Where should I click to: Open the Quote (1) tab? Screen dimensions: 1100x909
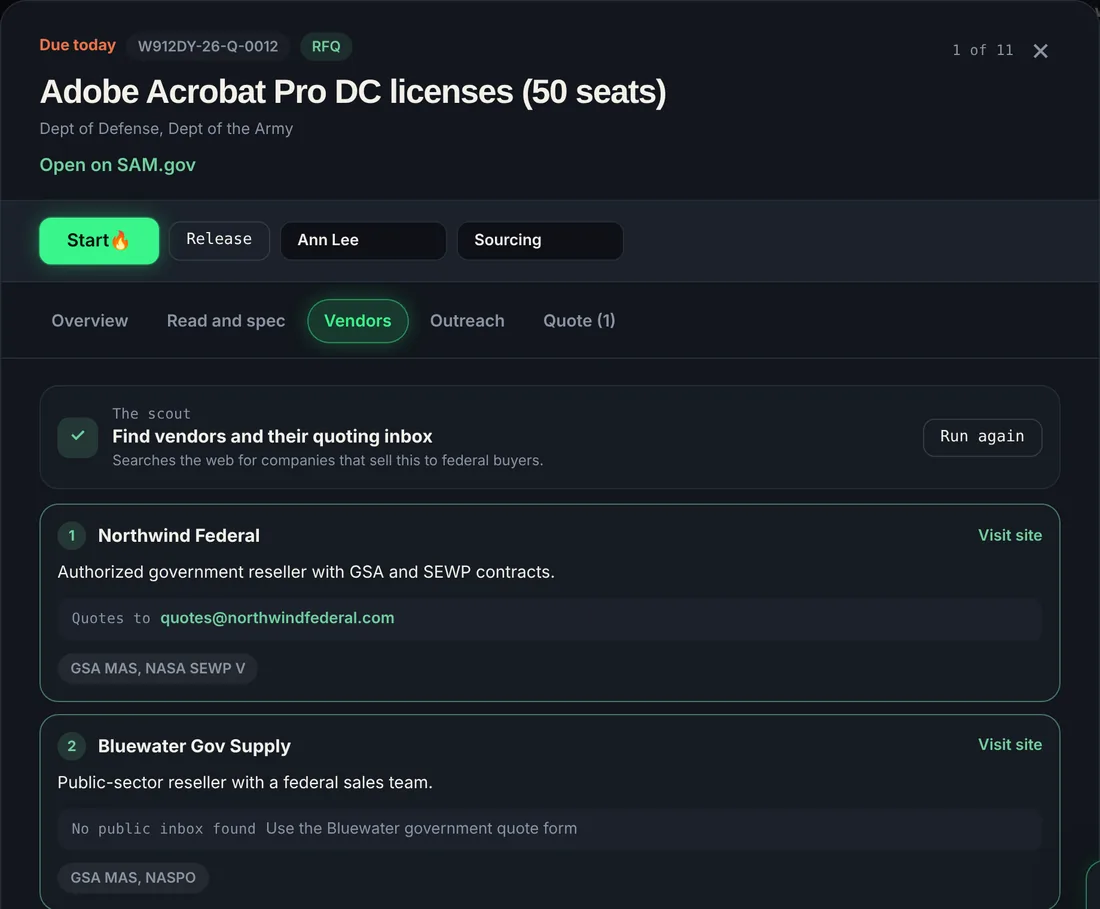[x=579, y=321]
